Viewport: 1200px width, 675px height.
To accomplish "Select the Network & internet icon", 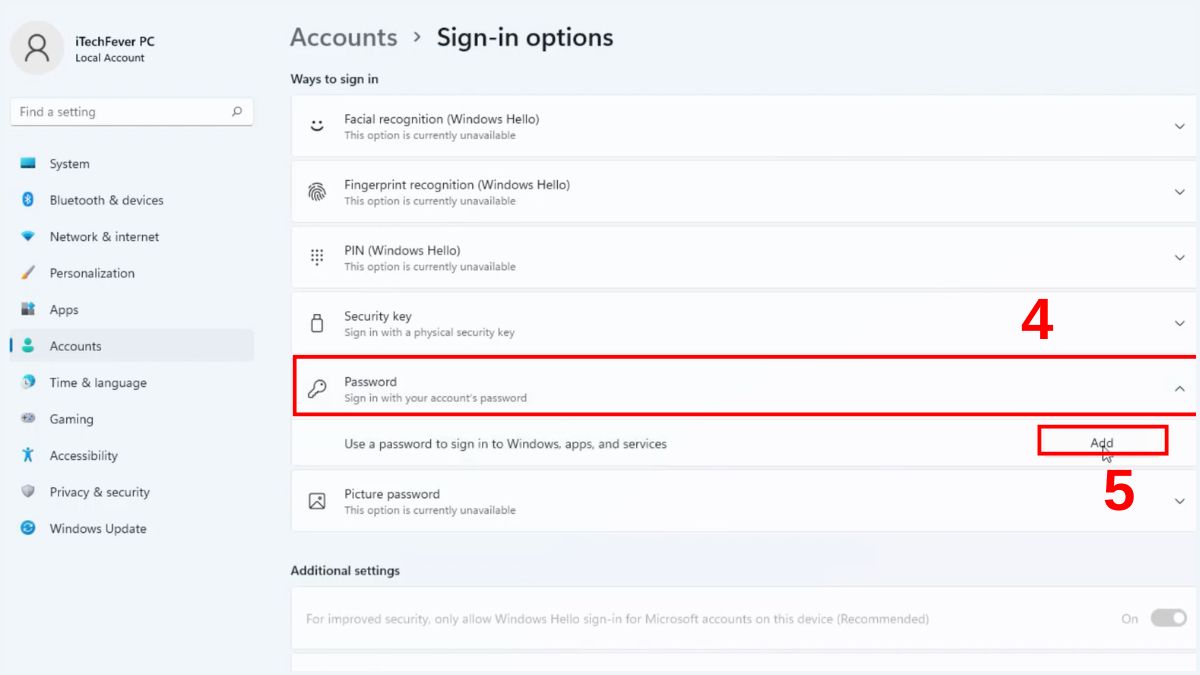I will [x=28, y=237].
